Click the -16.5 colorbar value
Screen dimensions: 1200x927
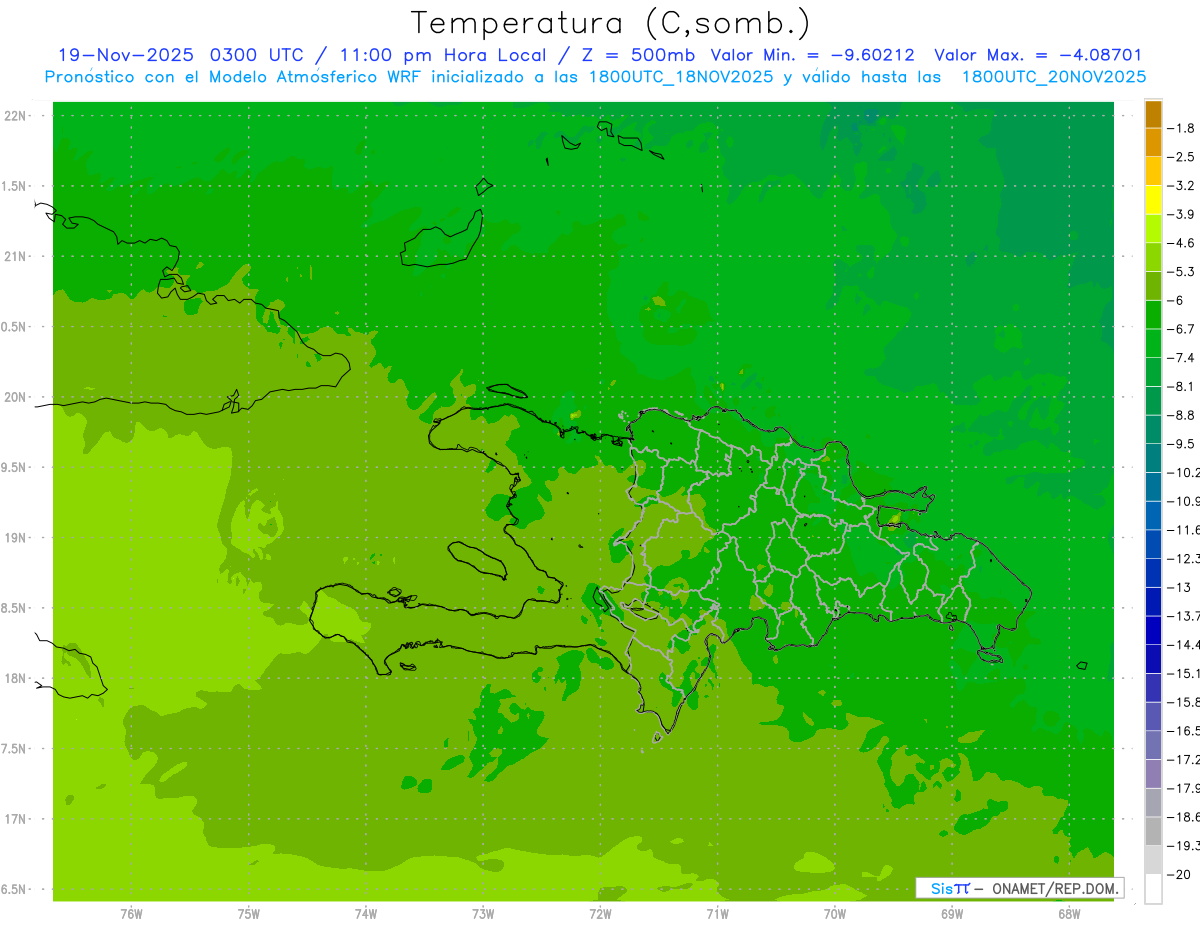tap(1183, 731)
